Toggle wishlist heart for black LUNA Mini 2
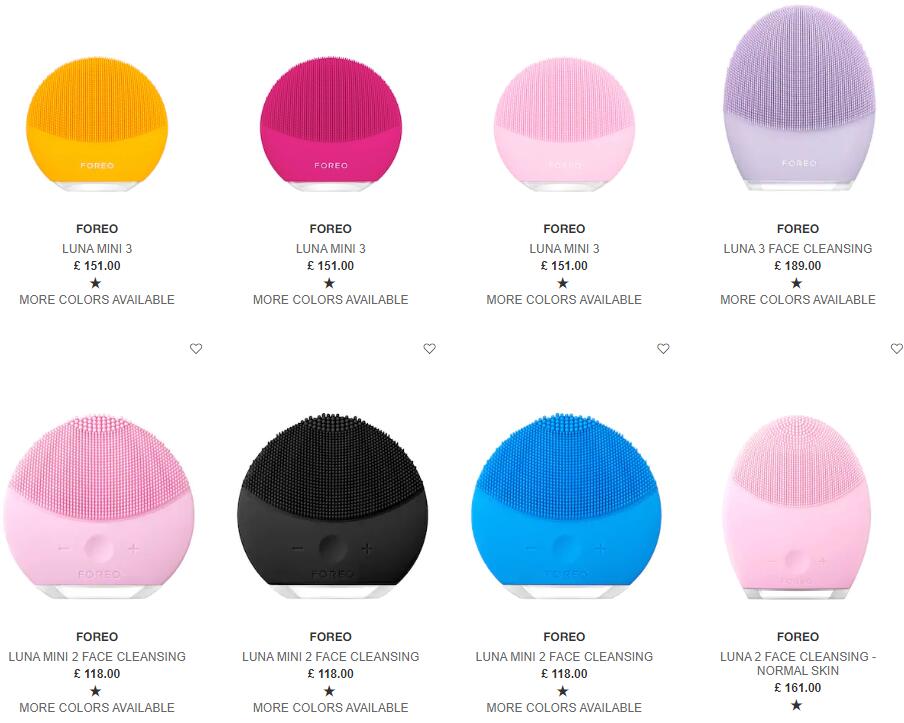This screenshot has width=904, height=723. pos(430,348)
